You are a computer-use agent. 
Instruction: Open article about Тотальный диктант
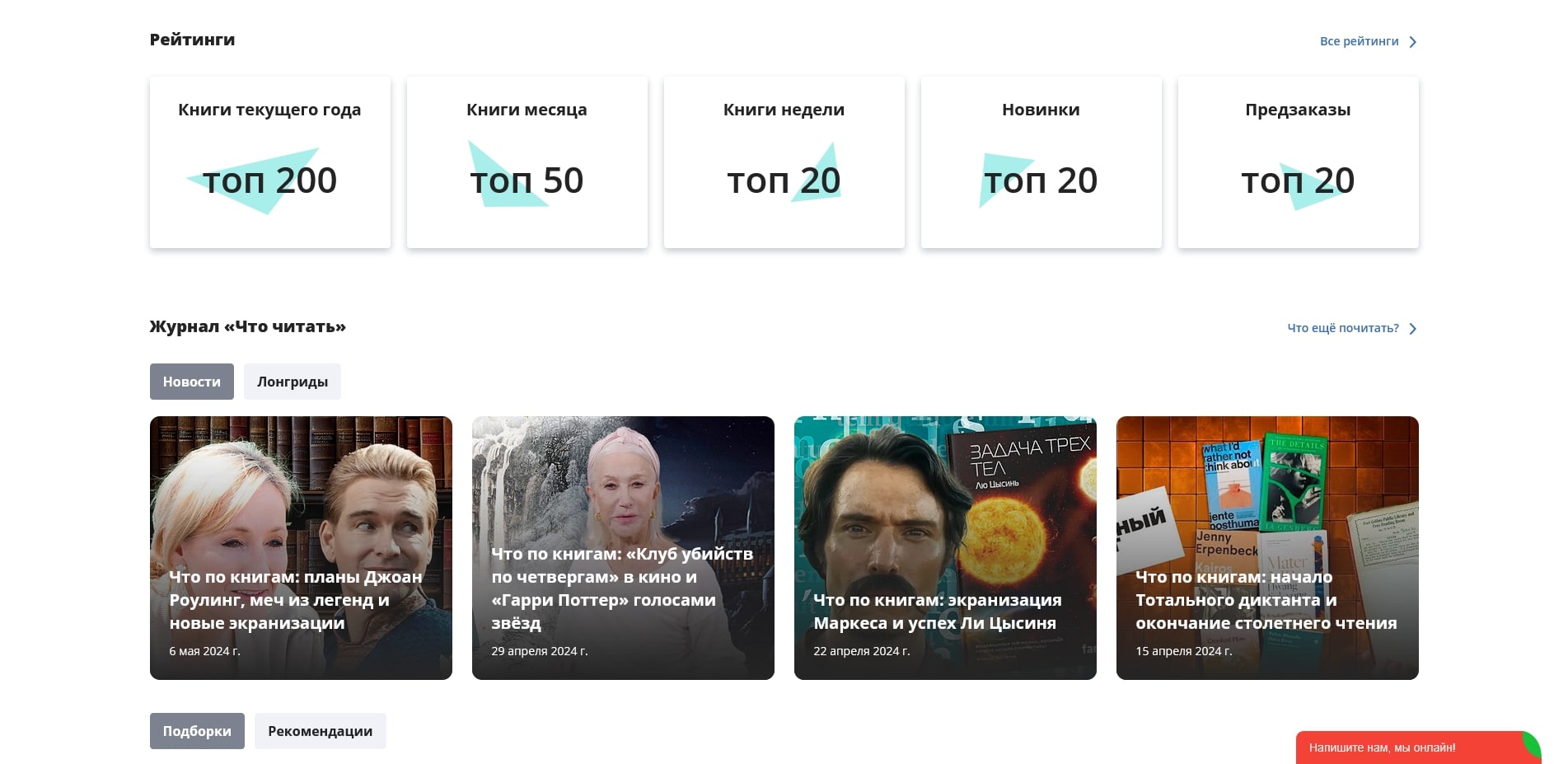1267,548
